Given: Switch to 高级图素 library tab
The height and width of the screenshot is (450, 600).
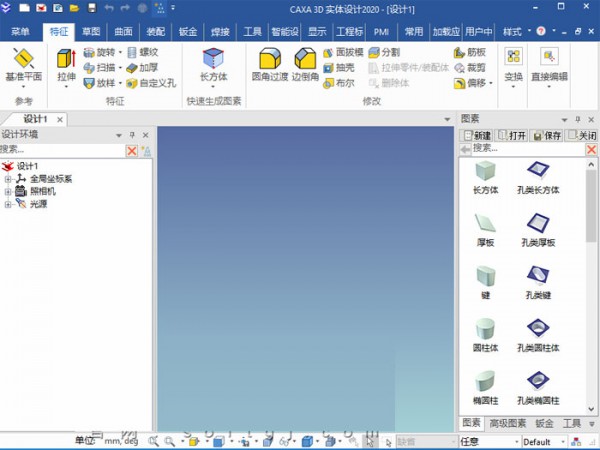Looking at the screenshot, I should pos(508,424).
